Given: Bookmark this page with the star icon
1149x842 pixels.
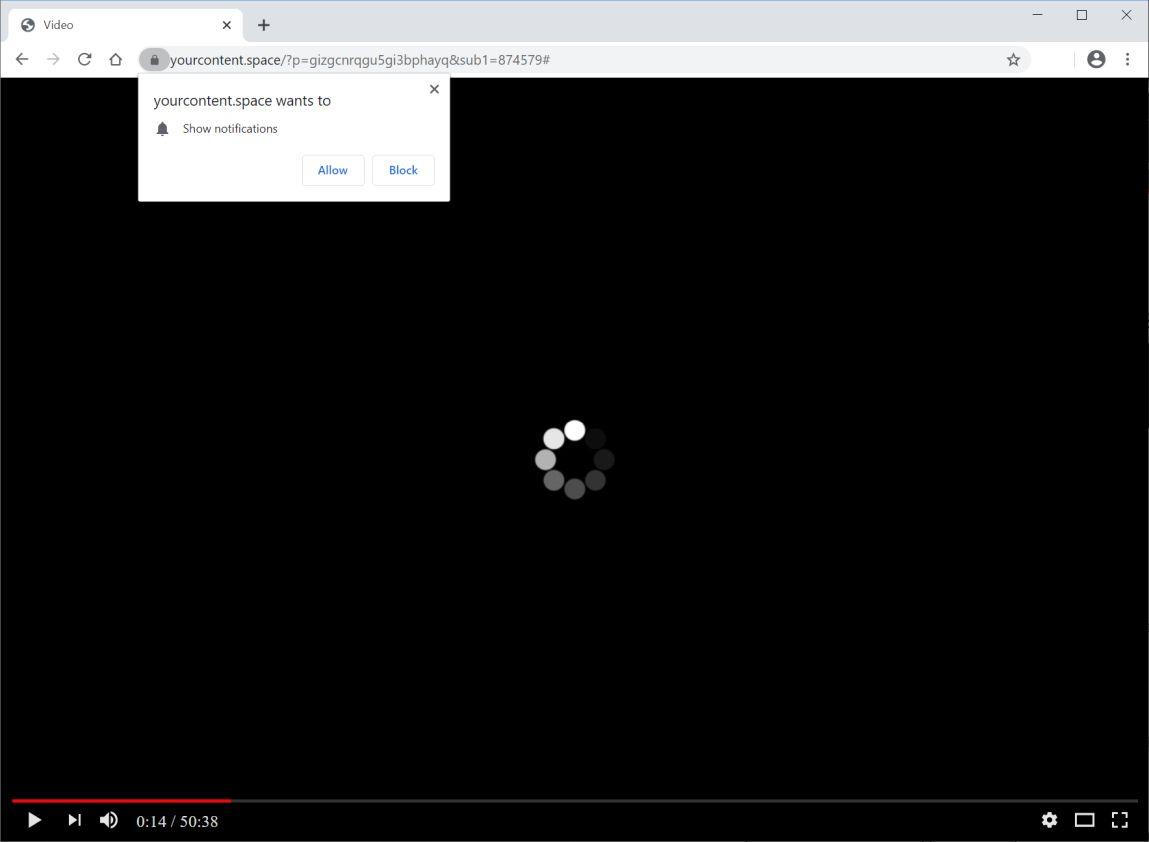Looking at the screenshot, I should pyautogui.click(x=1013, y=59).
